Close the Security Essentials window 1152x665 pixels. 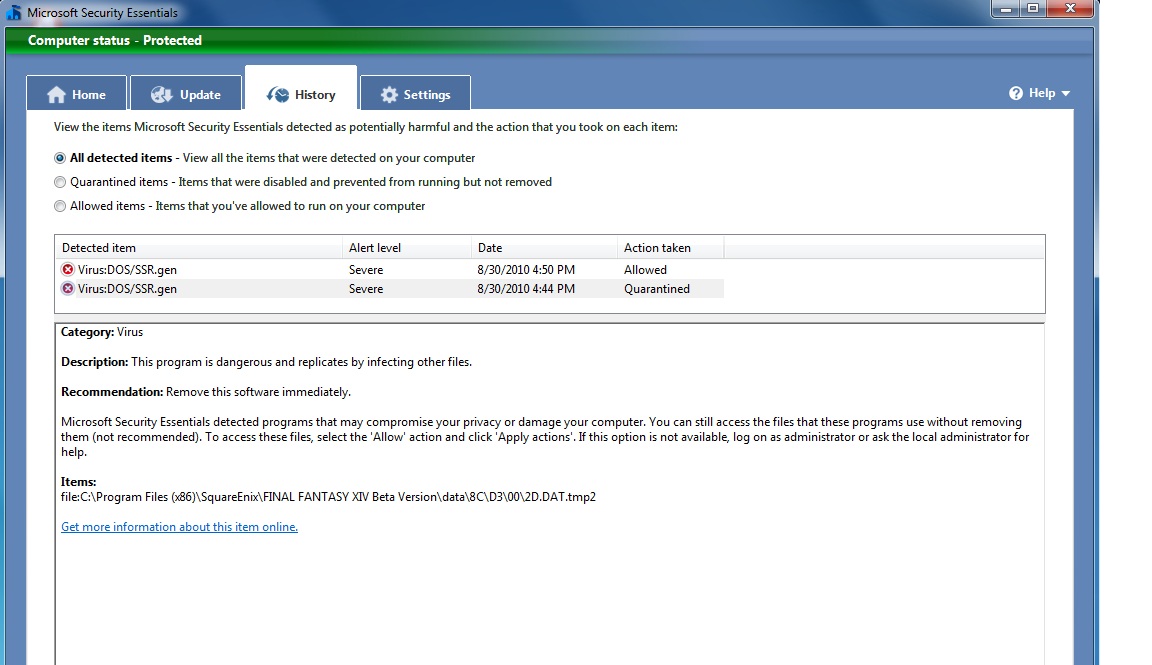pyautogui.click(x=1070, y=9)
